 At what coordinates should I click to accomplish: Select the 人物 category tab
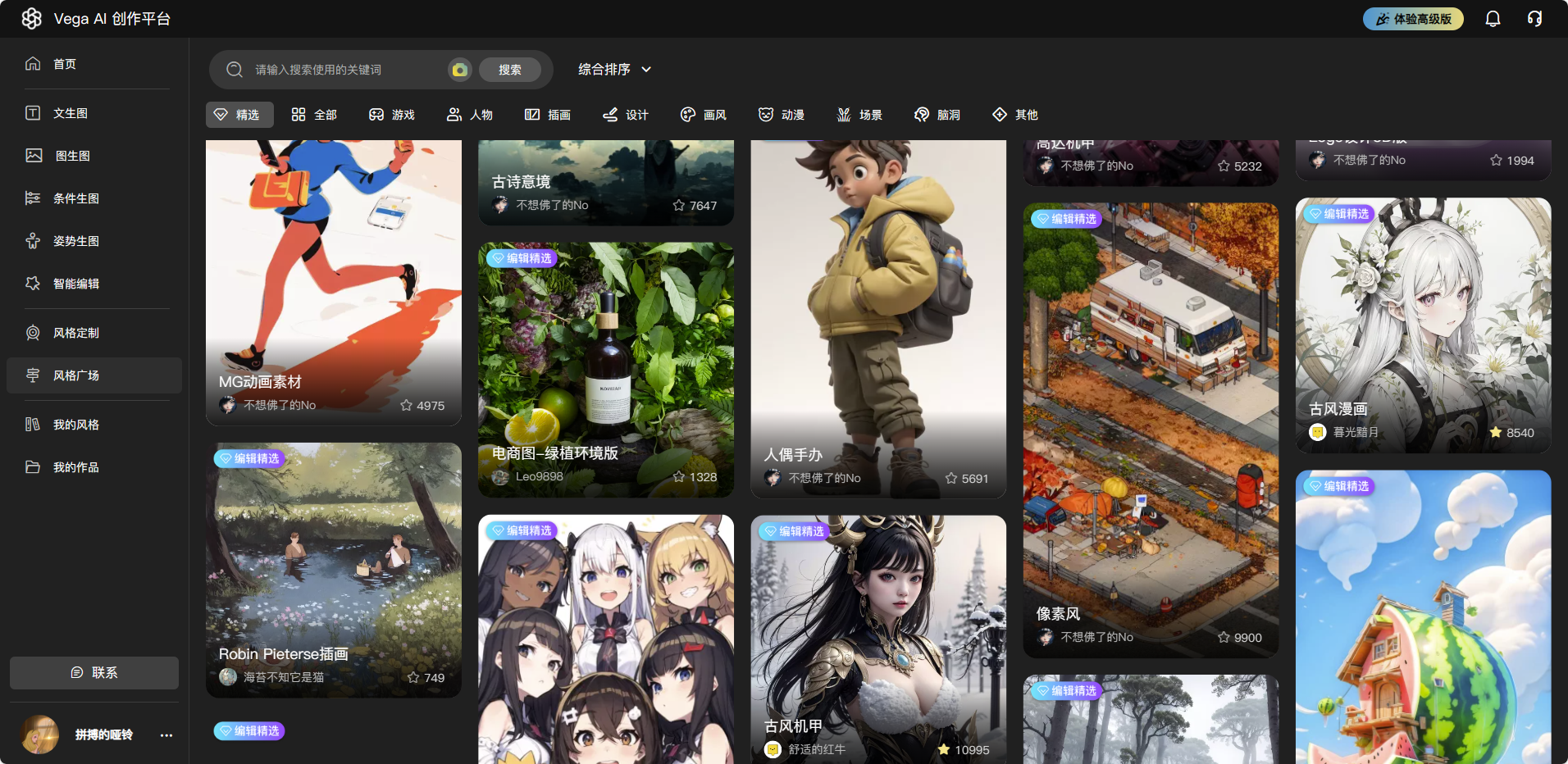pyautogui.click(x=470, y=115)
